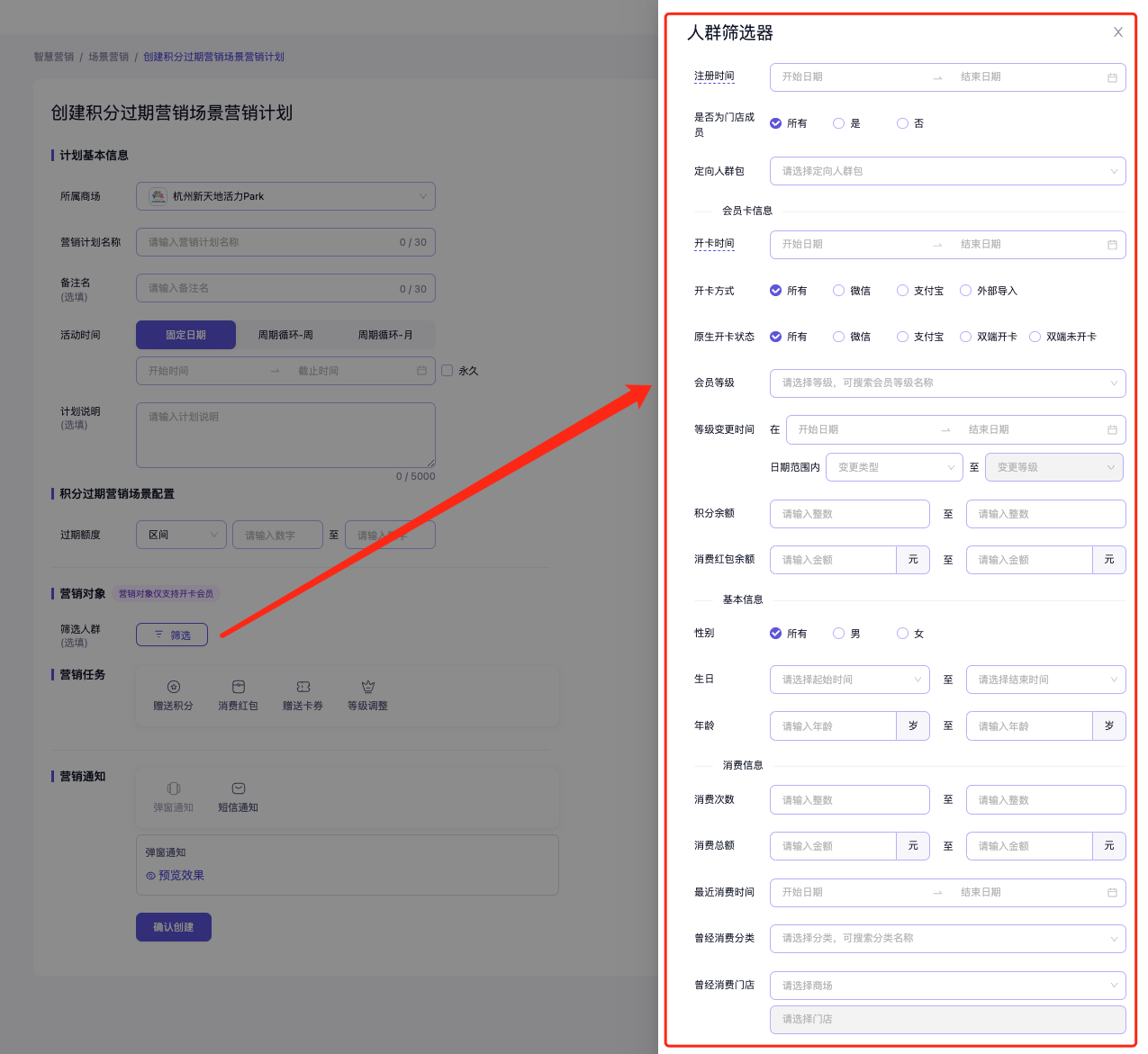The width and height of the screenshot is (1148, 1054).
Task: Select 双端开卡 for 原生开卡状态
Action: [x=966, y=337]
